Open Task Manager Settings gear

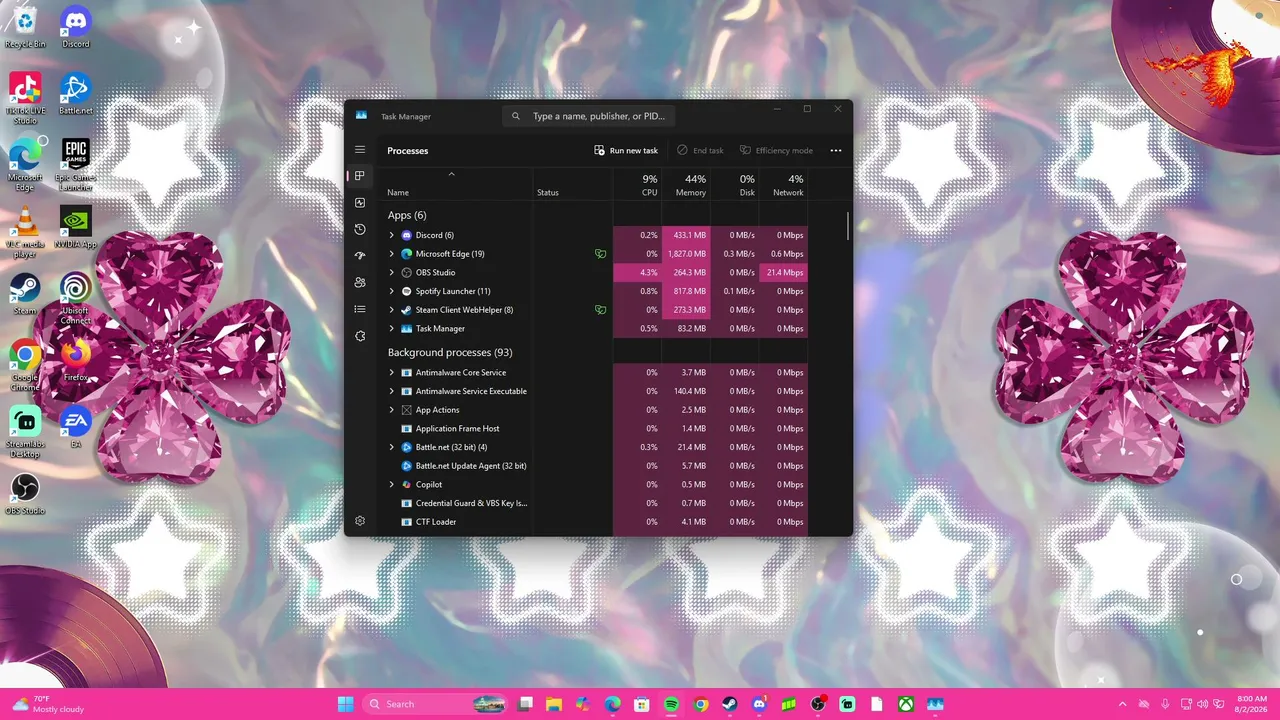pyautogui.click(x=360, y=521)
